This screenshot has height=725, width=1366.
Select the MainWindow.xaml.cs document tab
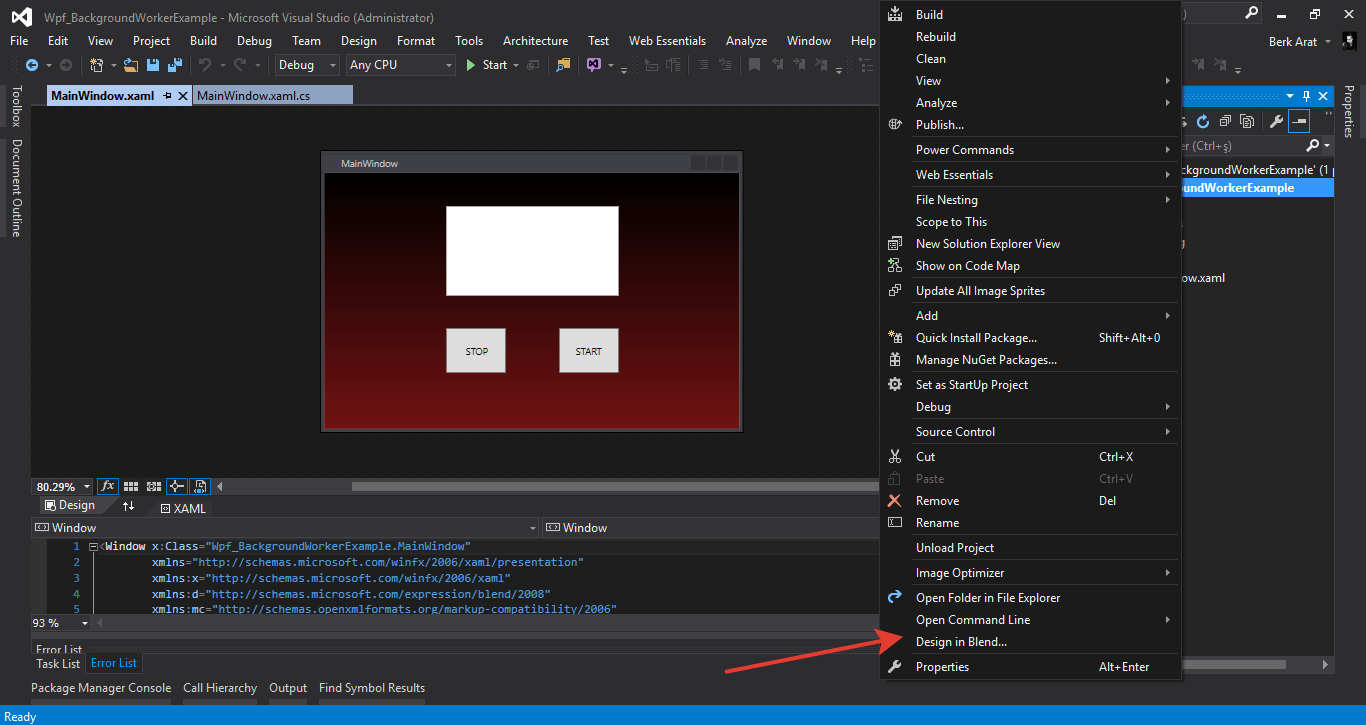pos(274,96)
